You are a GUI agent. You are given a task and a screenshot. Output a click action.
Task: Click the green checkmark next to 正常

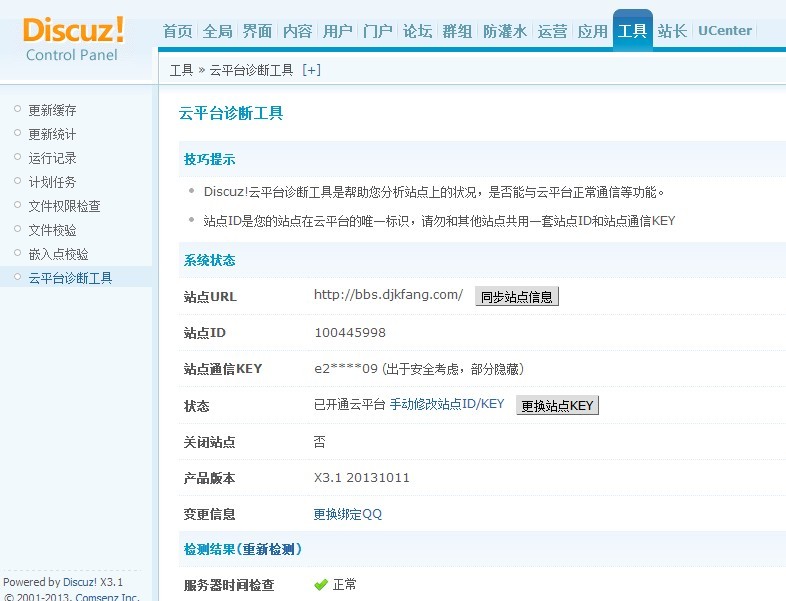click(x=321, y=584)
